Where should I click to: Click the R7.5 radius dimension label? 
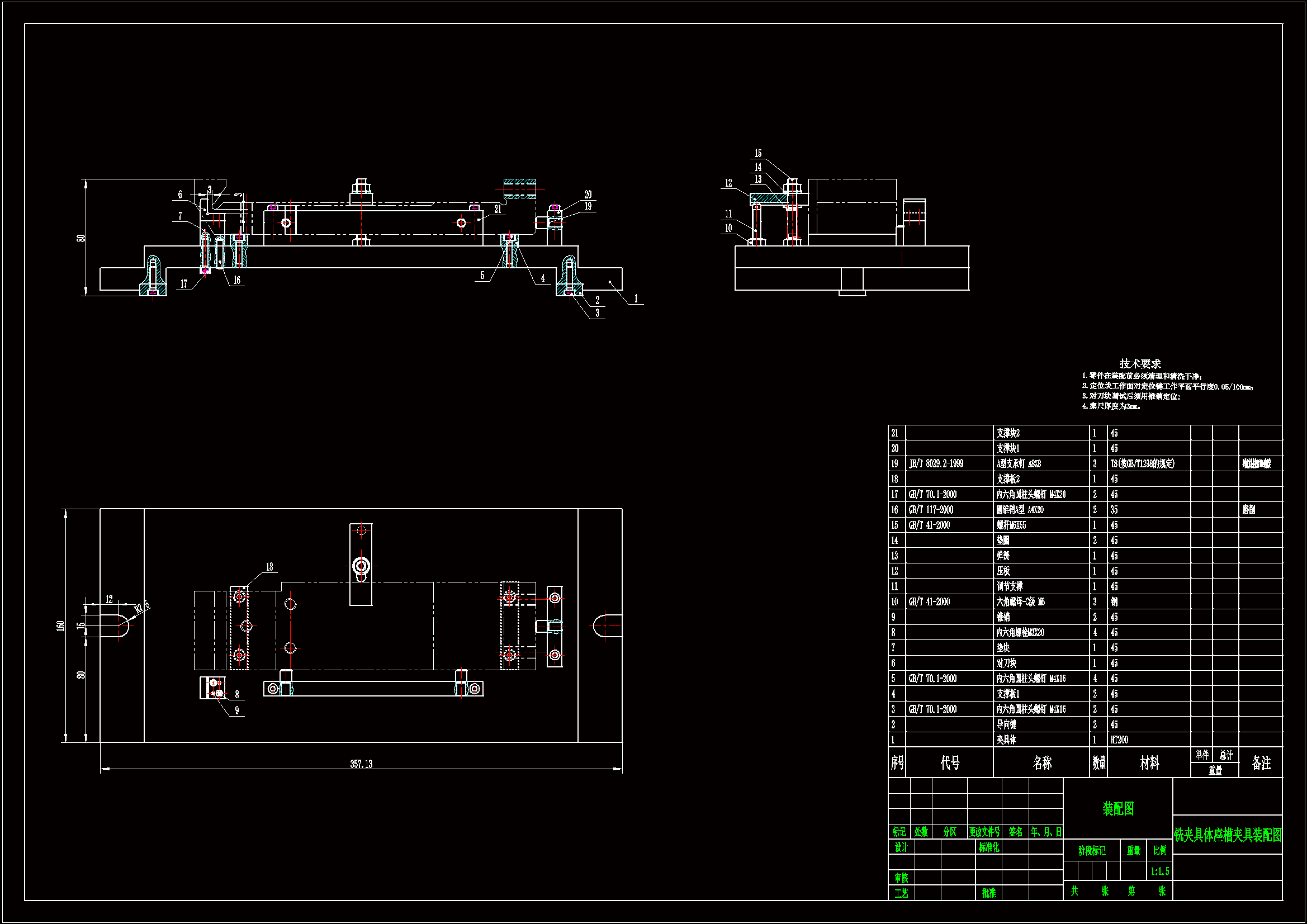click(141, 608)
